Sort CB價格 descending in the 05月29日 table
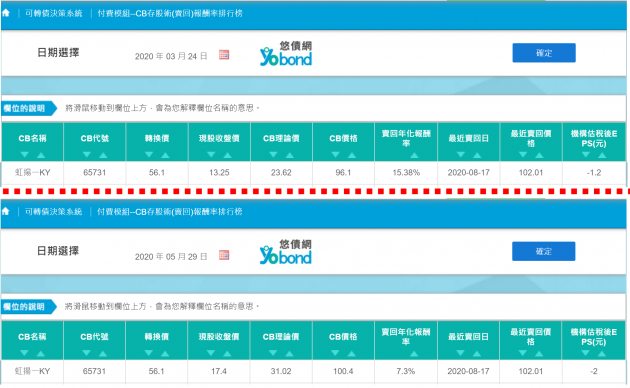 pyautogui.click(x=335, y=353)
